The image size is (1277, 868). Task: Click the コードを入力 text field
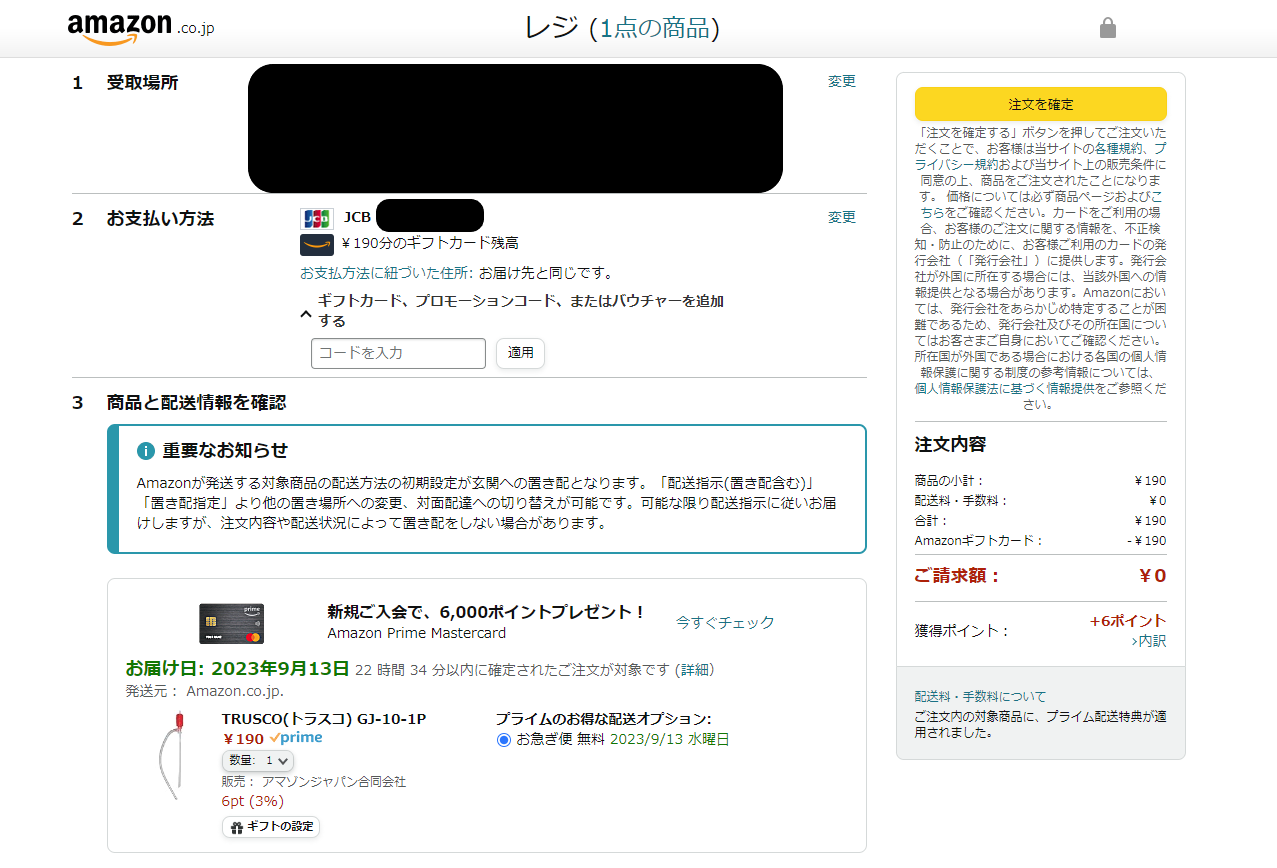[x=398, y=354]
